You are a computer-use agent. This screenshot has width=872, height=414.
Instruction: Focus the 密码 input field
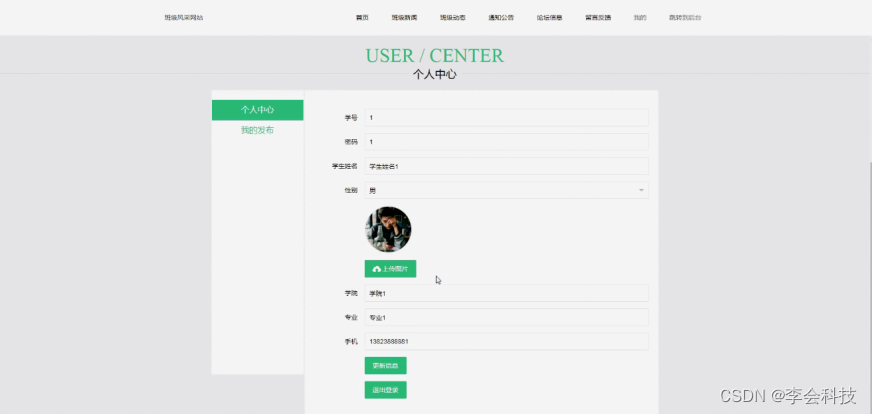[507, 142]
